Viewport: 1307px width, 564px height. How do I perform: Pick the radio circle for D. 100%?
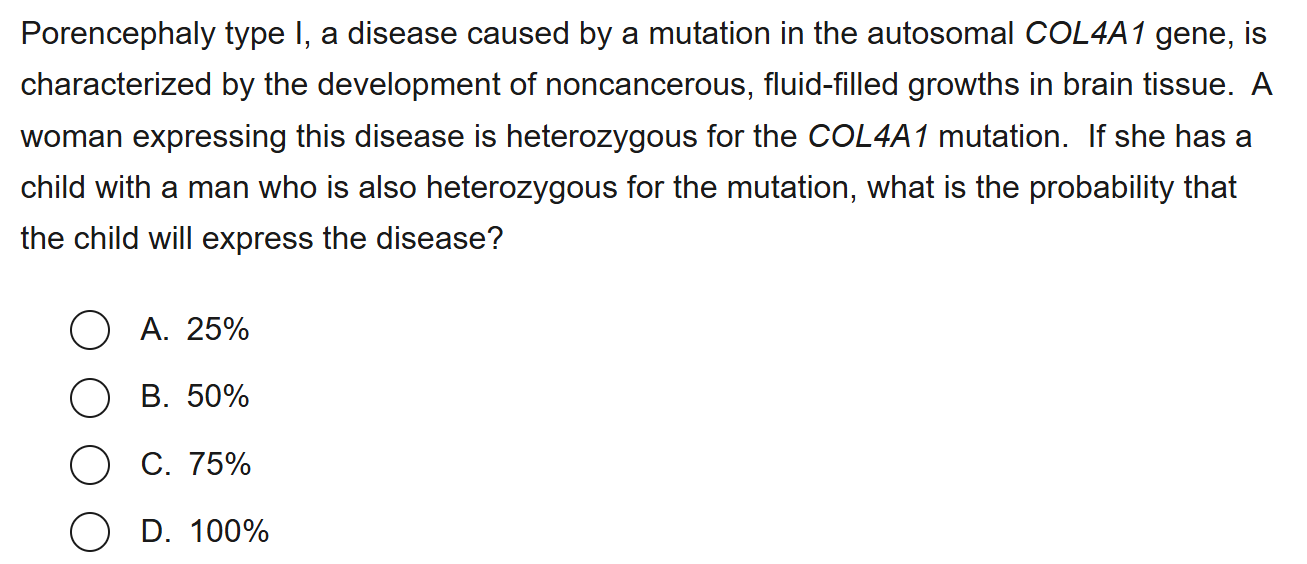pyautogui.click(x=89, y=532)
